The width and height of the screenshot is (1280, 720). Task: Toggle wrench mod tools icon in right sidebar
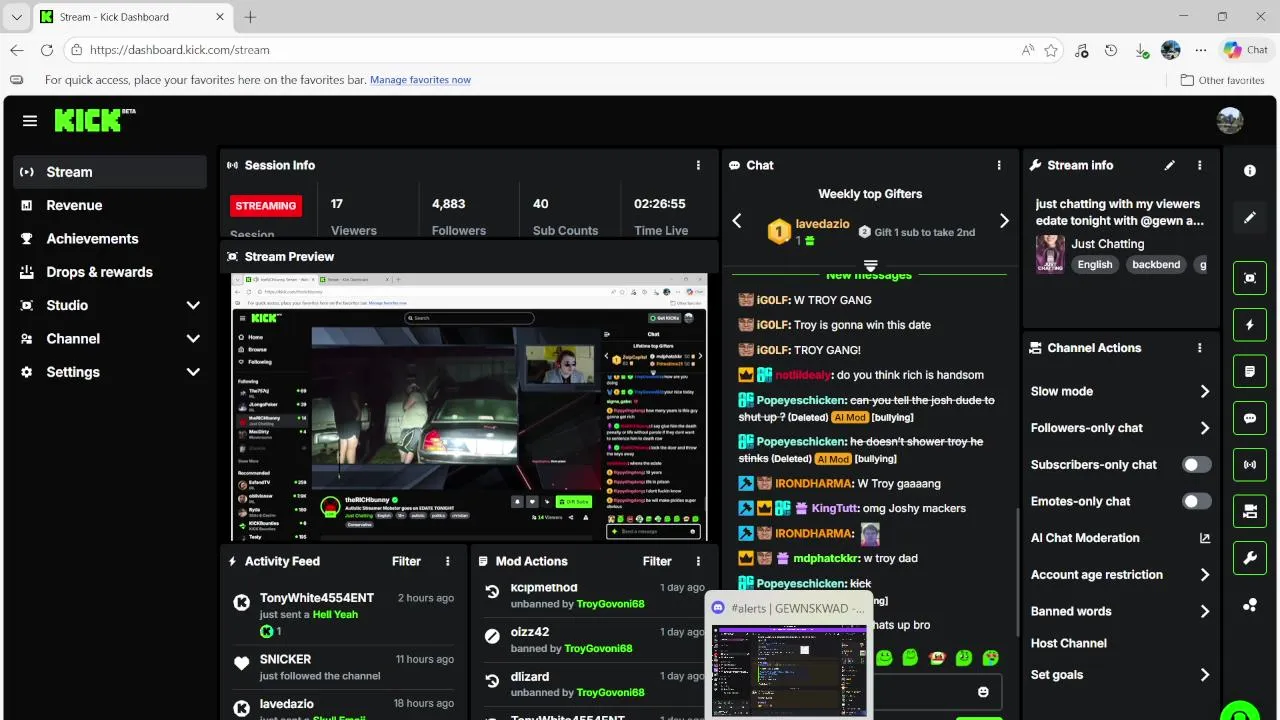point(1250,558)
